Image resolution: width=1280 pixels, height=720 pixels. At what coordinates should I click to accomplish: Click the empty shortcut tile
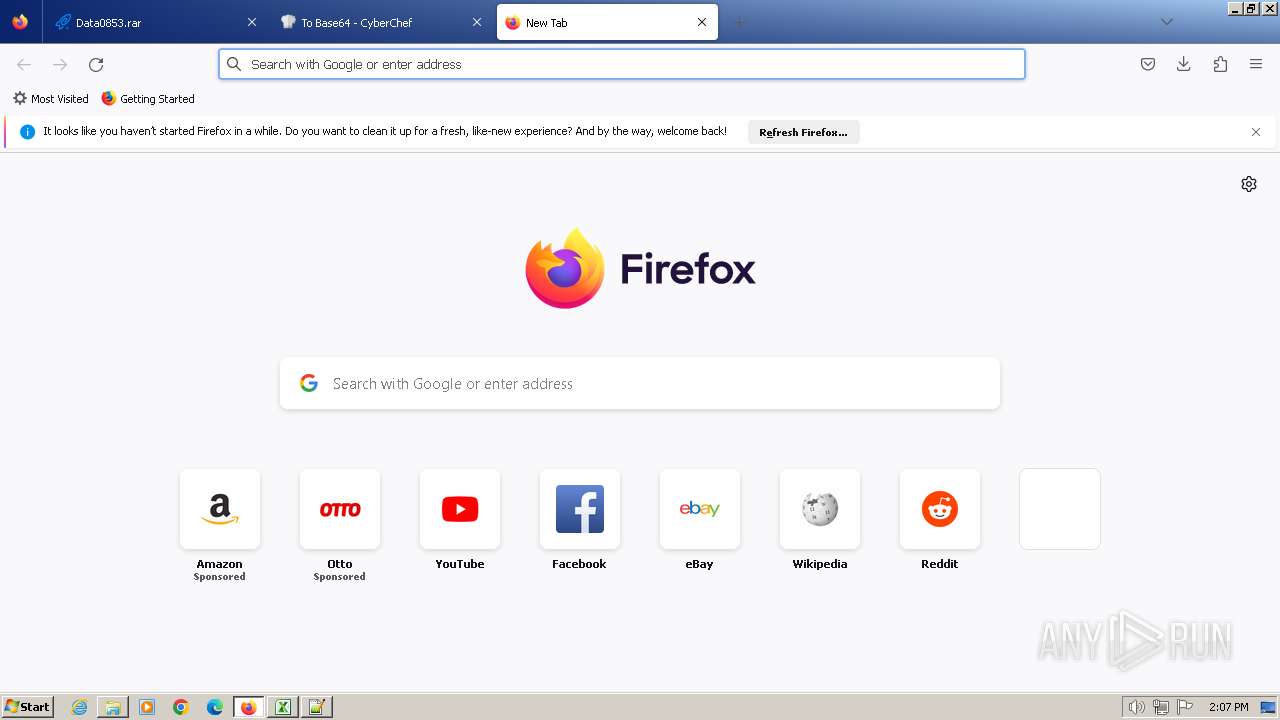[1060, 509]
